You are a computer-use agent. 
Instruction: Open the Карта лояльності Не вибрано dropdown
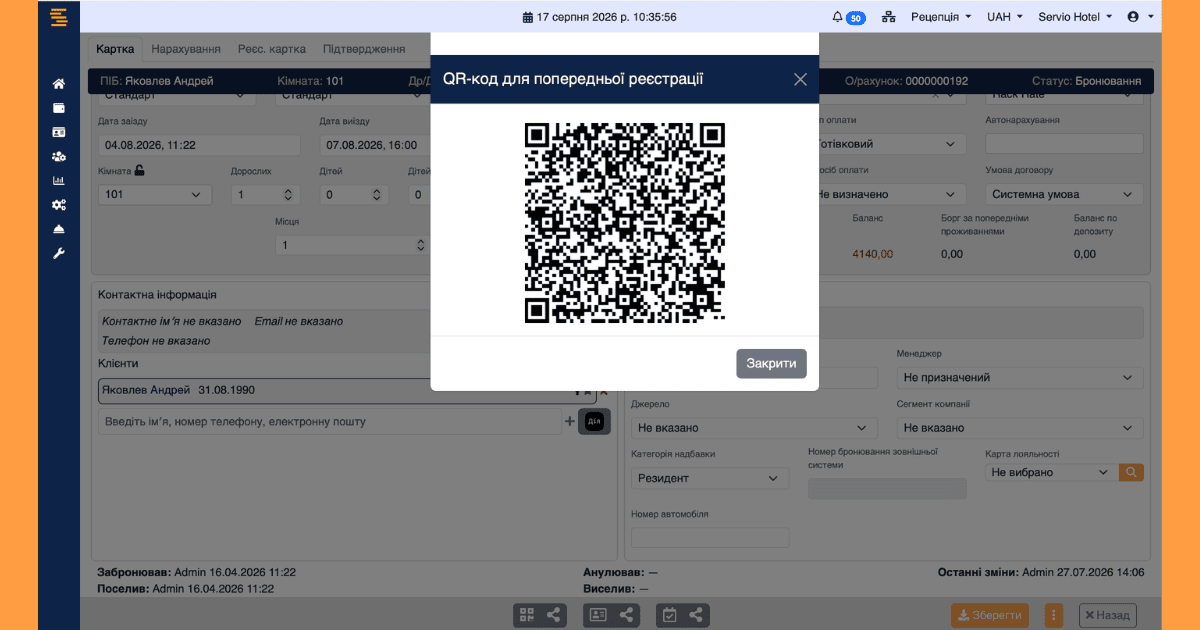[1050, 472]
